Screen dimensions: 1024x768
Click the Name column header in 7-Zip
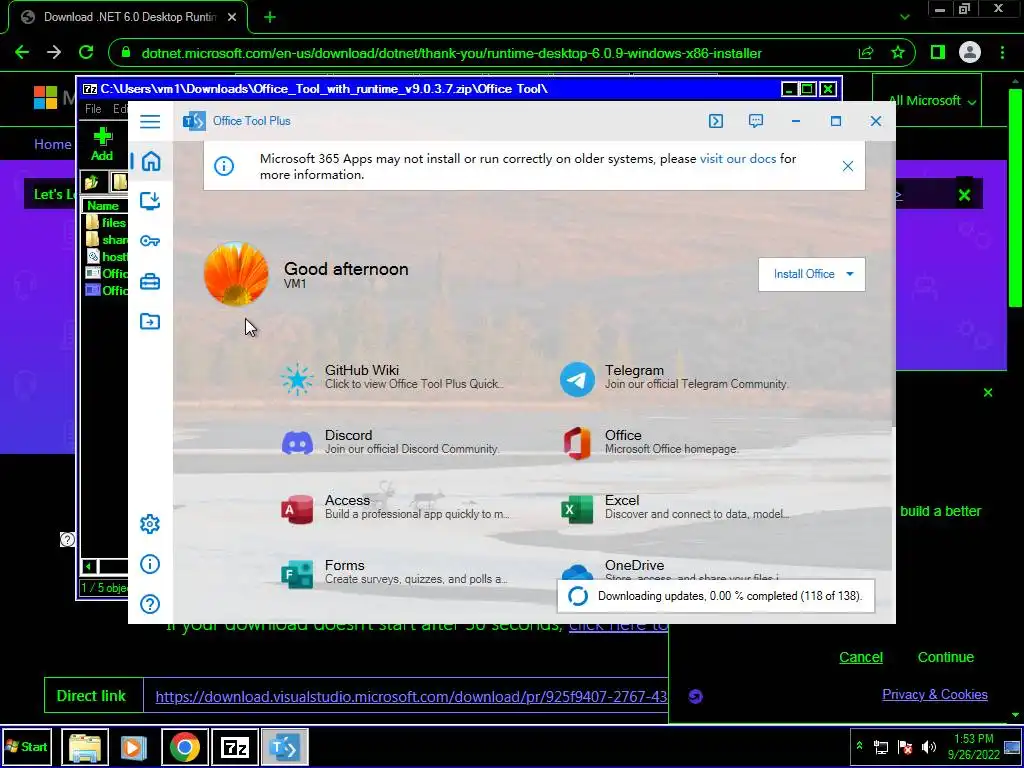tap(103, 205)
